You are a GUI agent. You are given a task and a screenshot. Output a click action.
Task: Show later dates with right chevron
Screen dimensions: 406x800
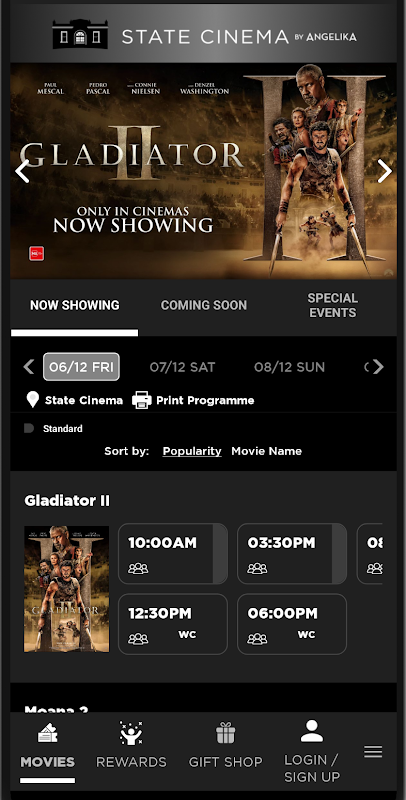click(x=377, y=367)
